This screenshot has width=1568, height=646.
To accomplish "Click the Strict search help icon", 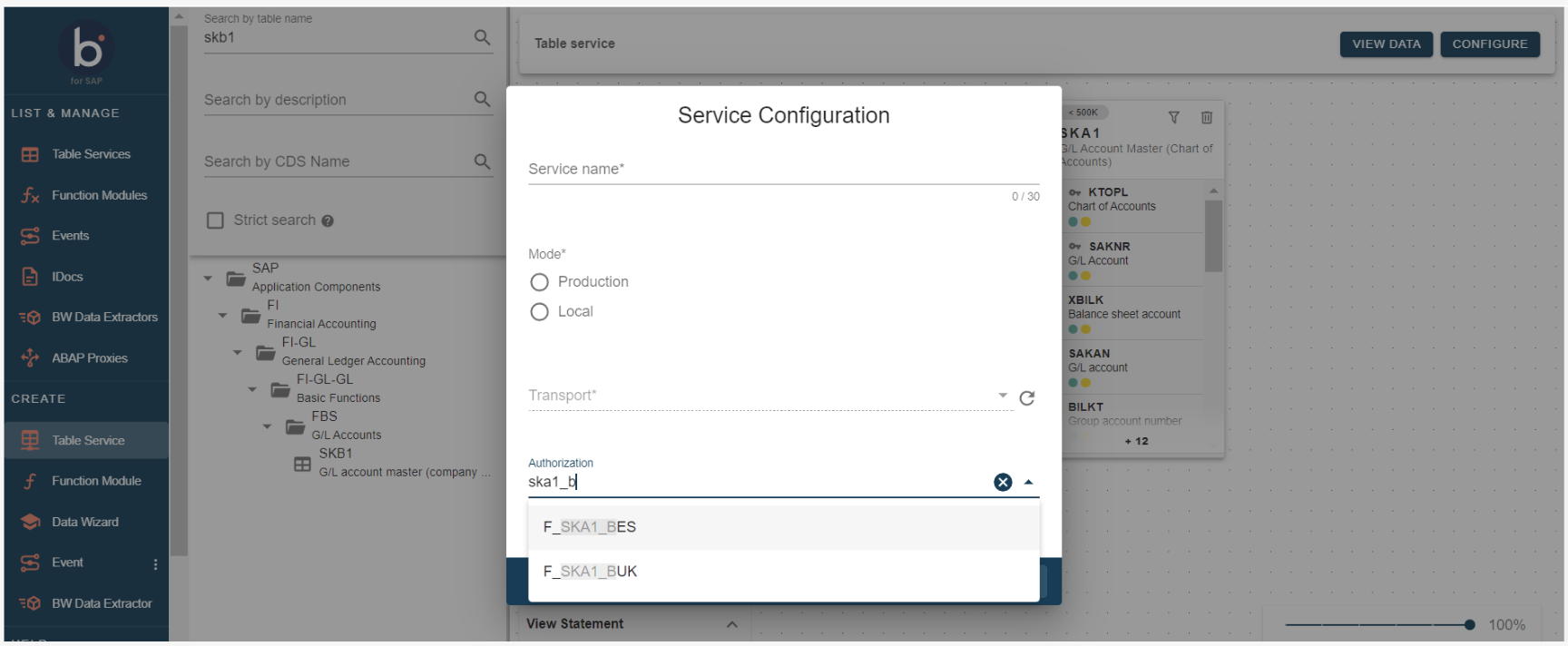I will pos(328,221).
